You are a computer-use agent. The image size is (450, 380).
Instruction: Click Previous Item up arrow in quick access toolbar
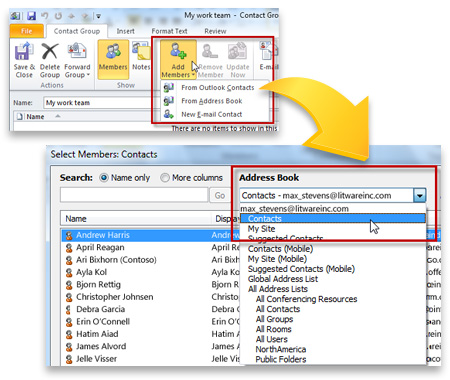coord(71,16)
